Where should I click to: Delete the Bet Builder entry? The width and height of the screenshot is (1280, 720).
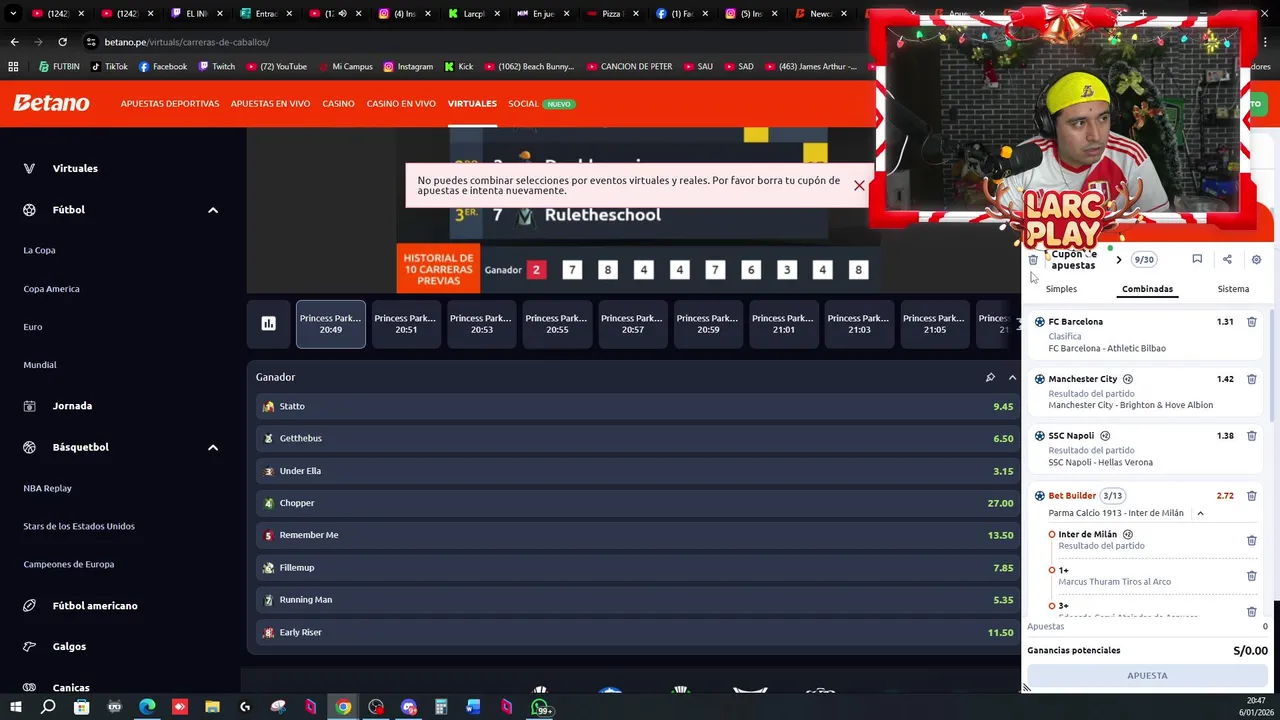1251,496
